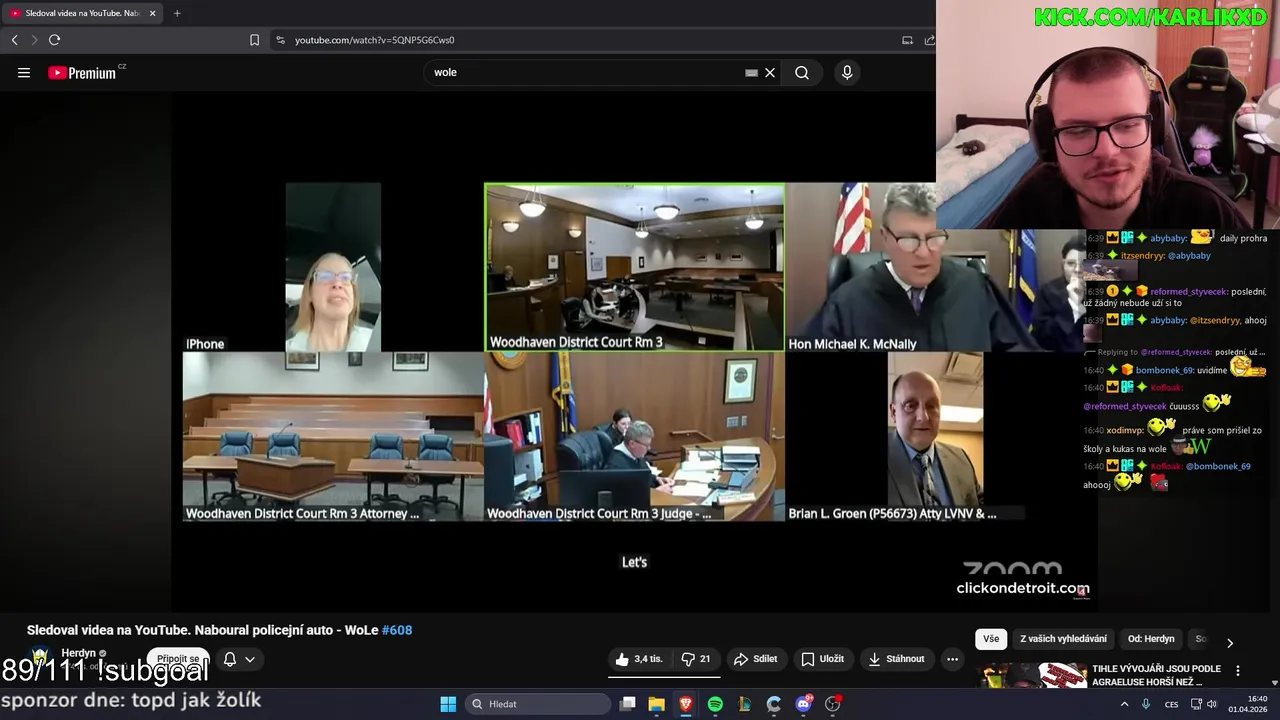The image size is (1280, 720).
Task: Open Herdyn channel name link
Action: (79, 653)
